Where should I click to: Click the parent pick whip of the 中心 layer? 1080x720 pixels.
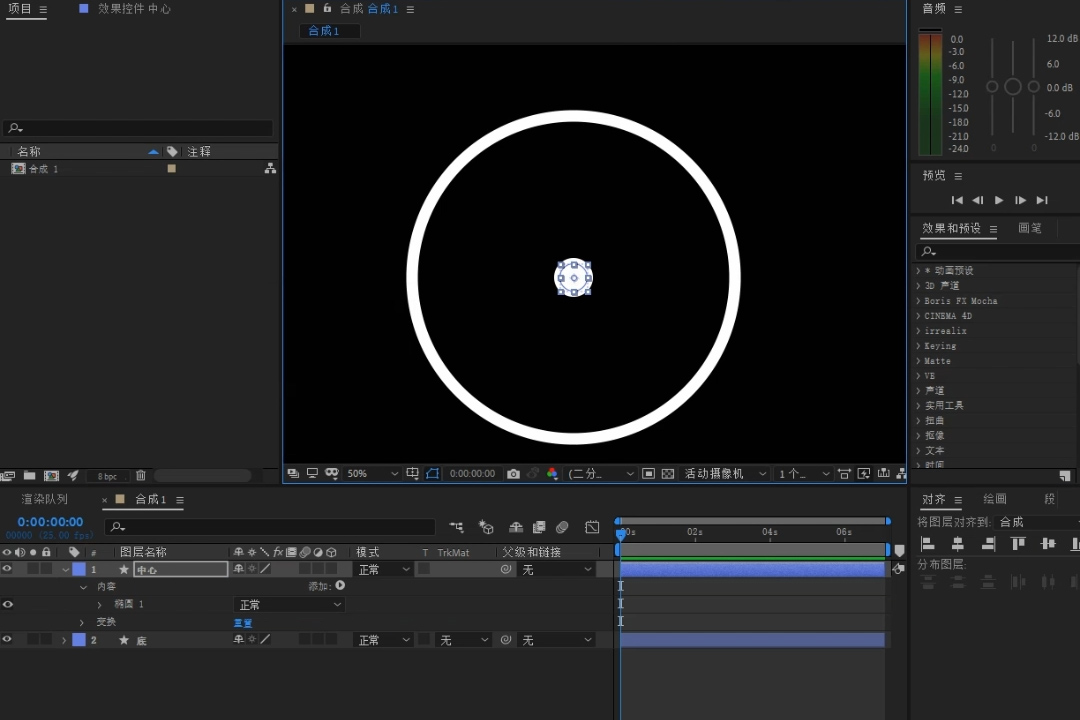(506, 569)
